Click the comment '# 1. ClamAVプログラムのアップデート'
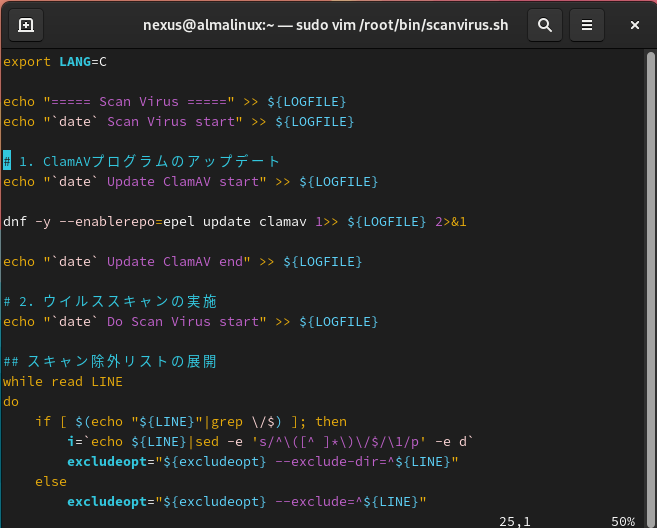Image resolution: width=657 pixels, height=528 pixels. 142,162
